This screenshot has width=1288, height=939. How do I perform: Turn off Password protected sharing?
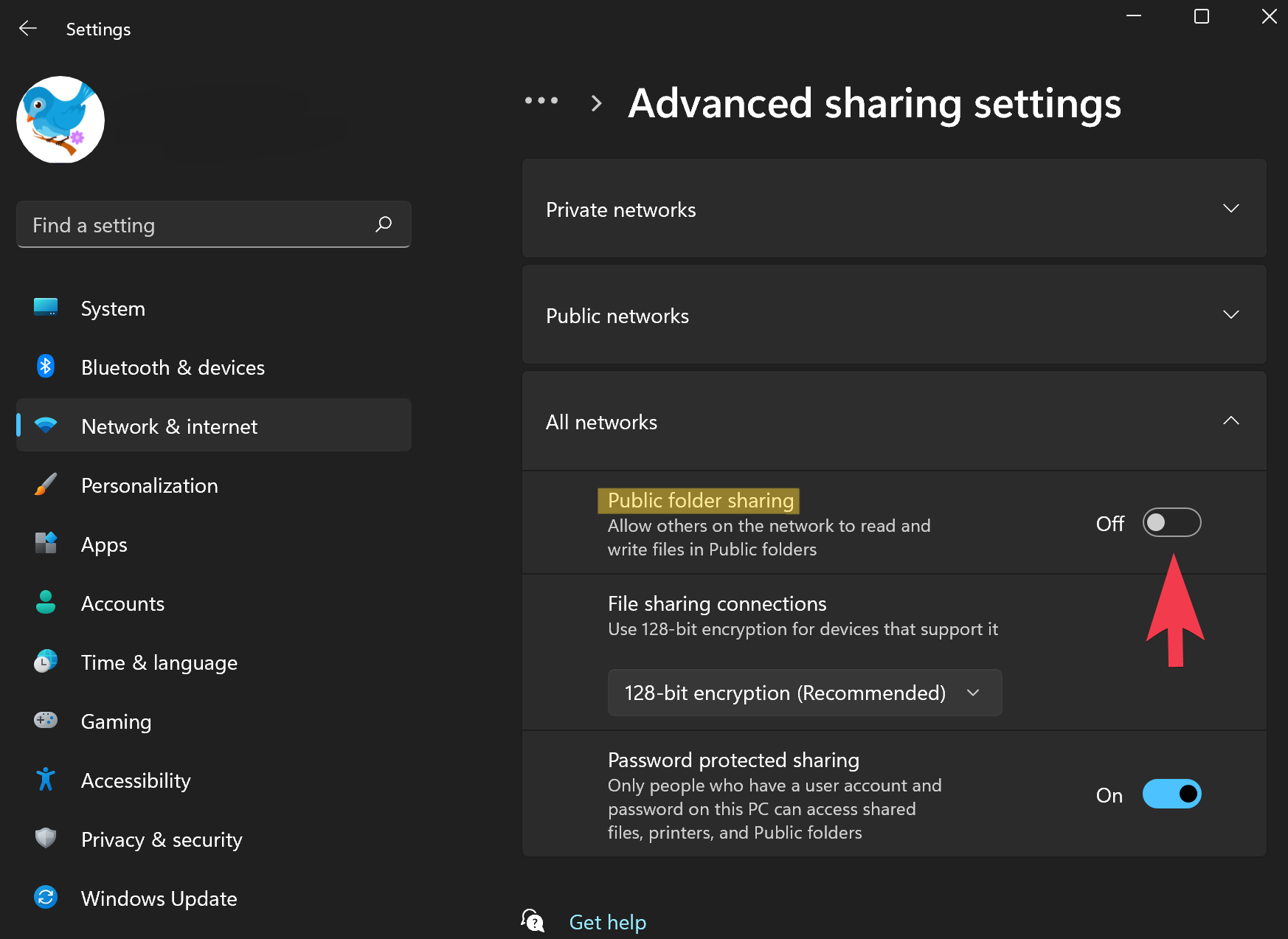pos(1171,794)
